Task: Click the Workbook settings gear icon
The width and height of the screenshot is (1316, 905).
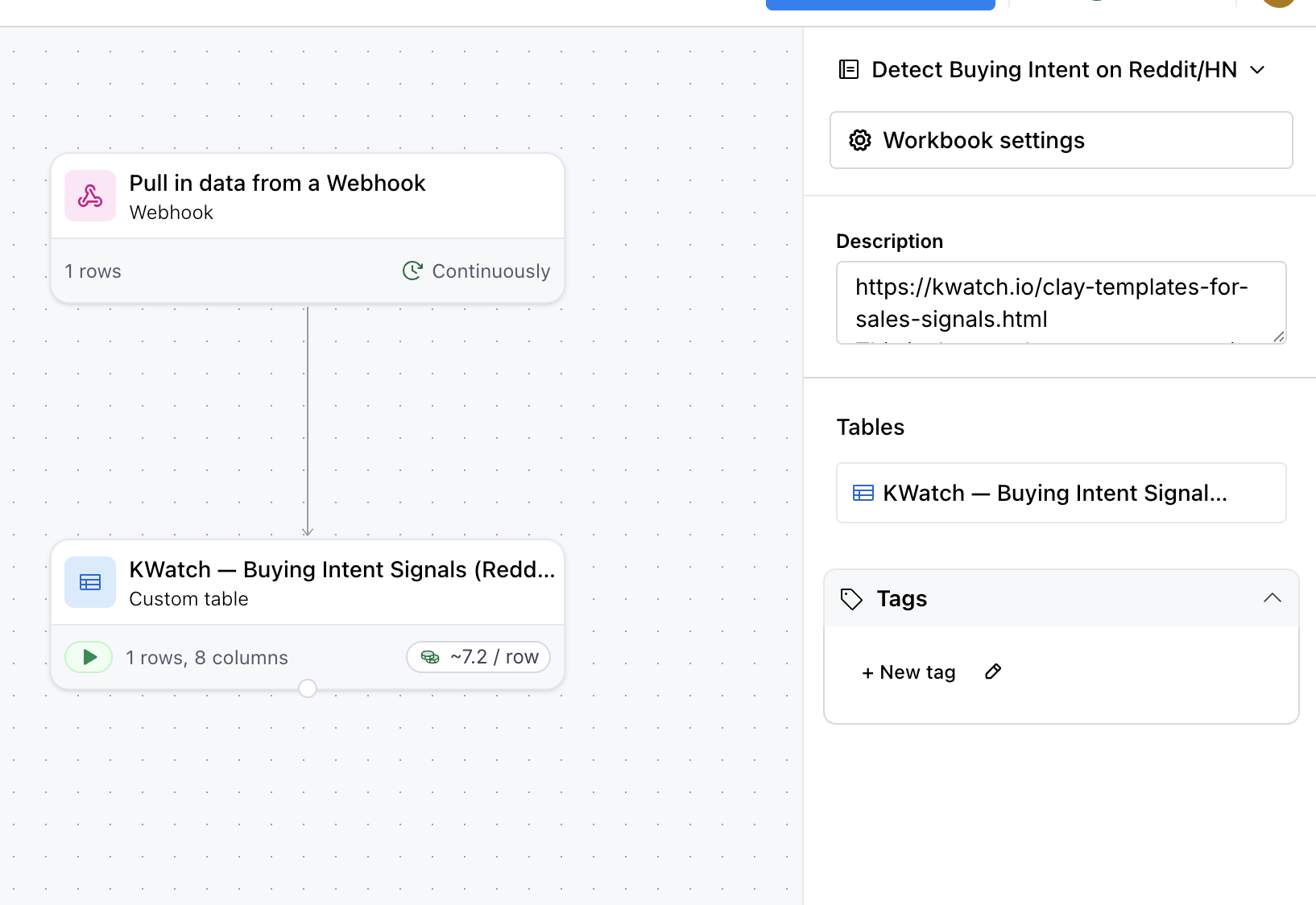Action: (860, 140)
